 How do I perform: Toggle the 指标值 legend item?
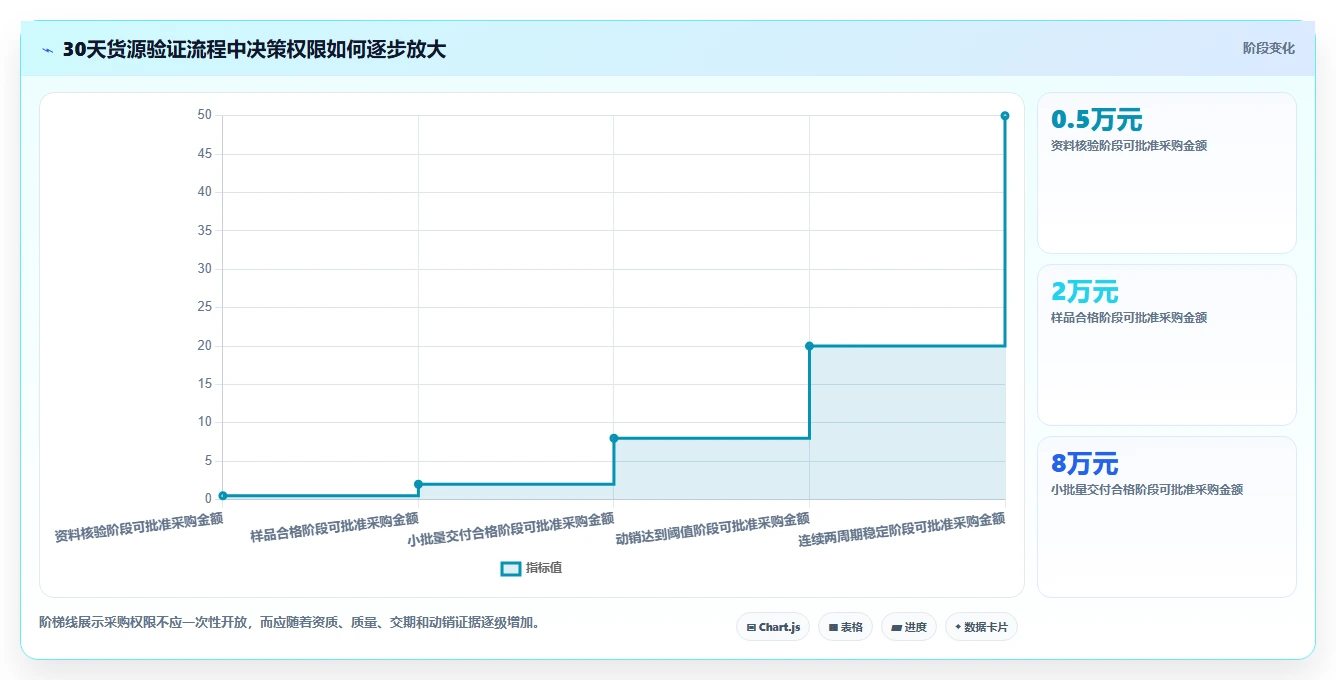coord(531,568)
